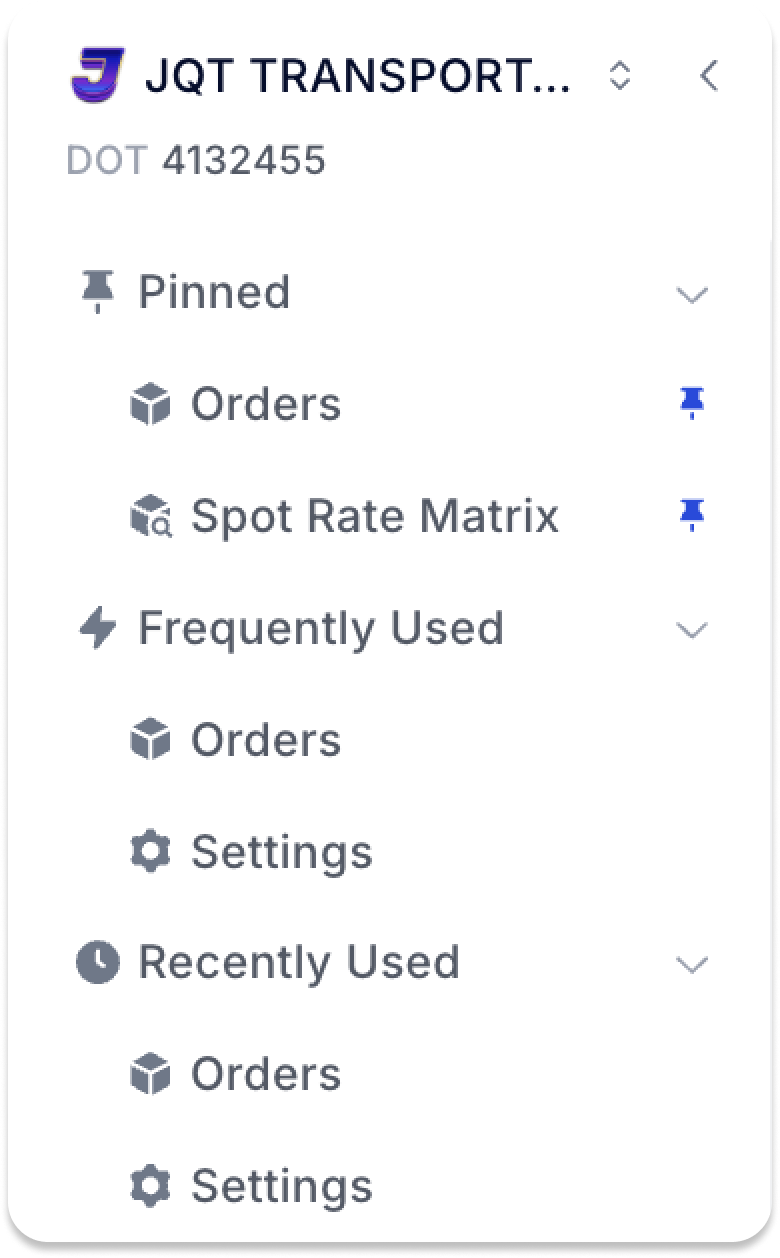Click the pin icon beside the Pinned heading
The height and width of the screenshot is (1258, 780).
click(97, 292)
